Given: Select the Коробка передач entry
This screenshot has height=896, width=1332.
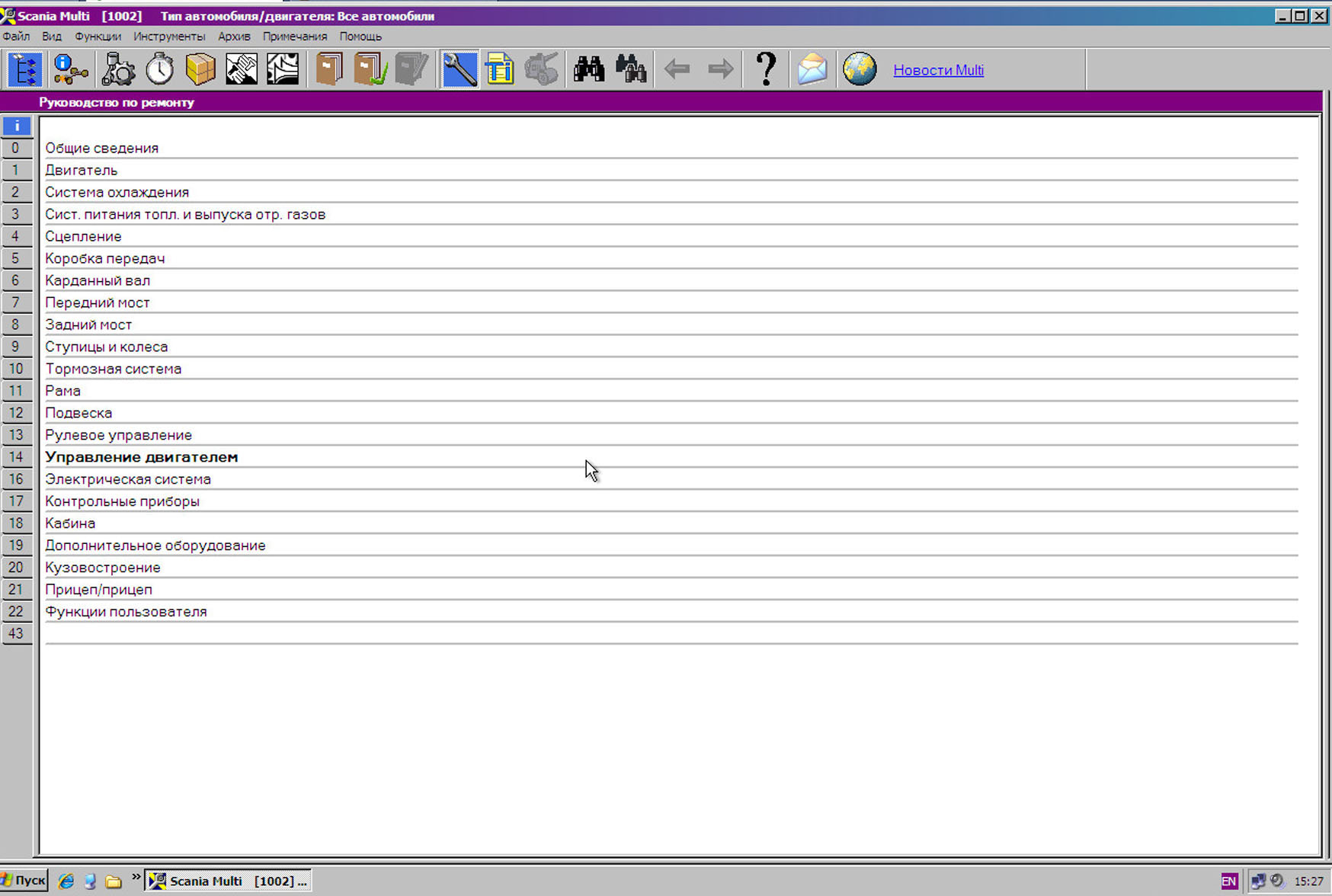Looking at the screenshot, I should tap(104, 258).
